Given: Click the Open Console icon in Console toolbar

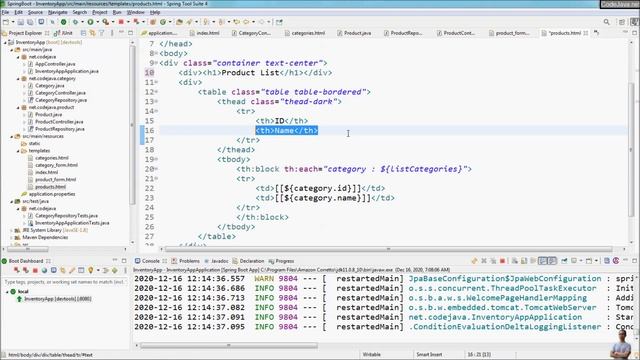Looking at the screenshot, I should (x=589, y=261).
